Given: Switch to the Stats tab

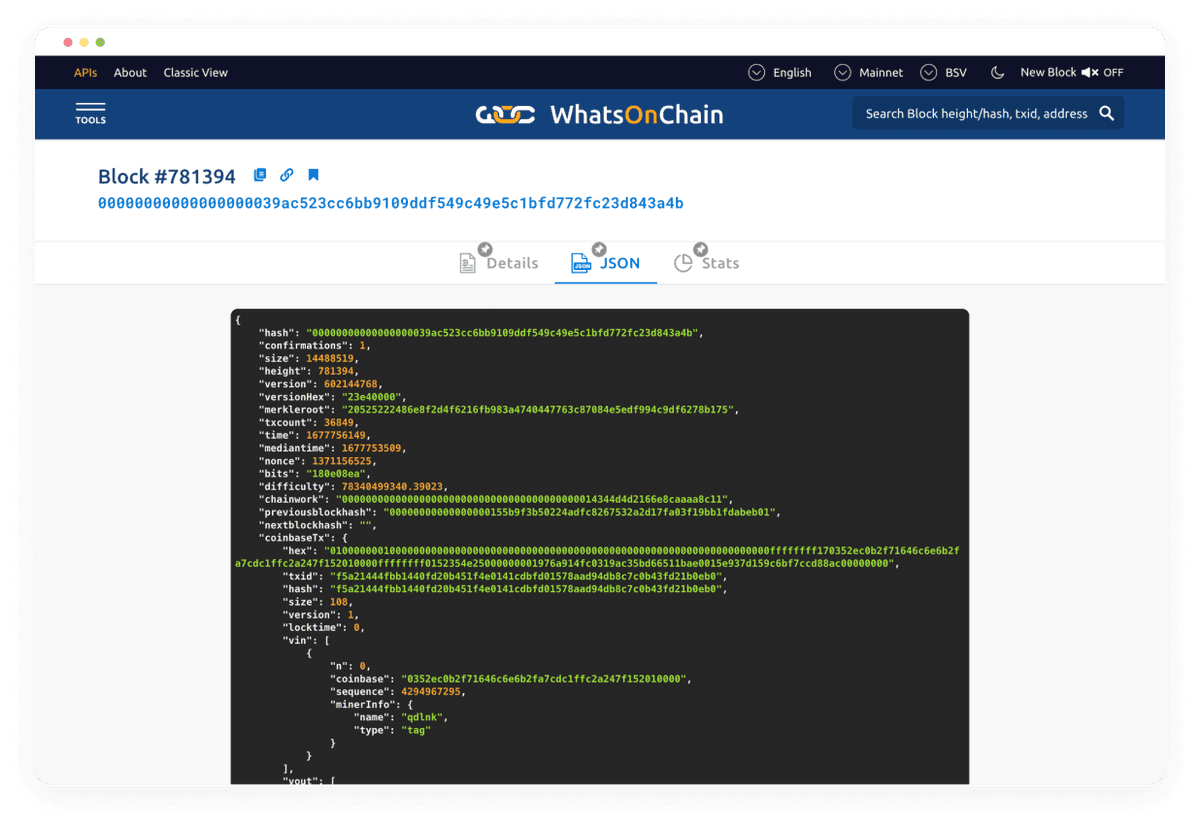Looking at the screenshot, I should 706,263.
